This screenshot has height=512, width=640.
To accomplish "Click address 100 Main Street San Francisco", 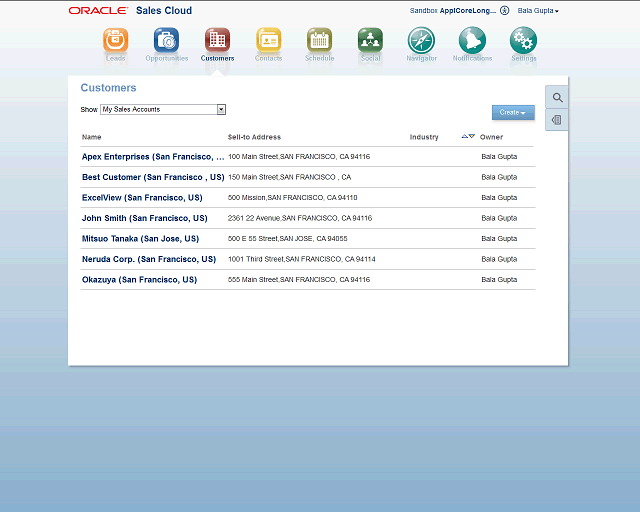I will [299, 157].
